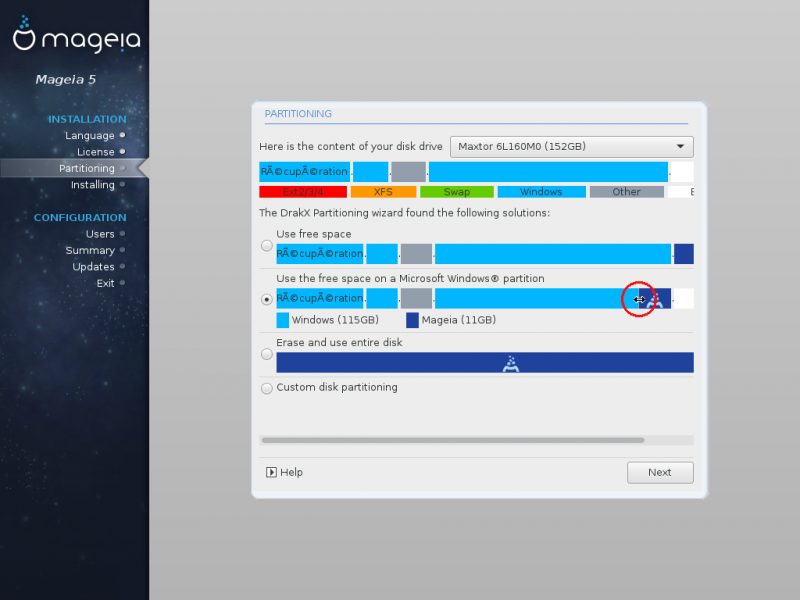800x600 pixels.
Task: Click the Help triangle icon
Action: [x=271, y=472]
